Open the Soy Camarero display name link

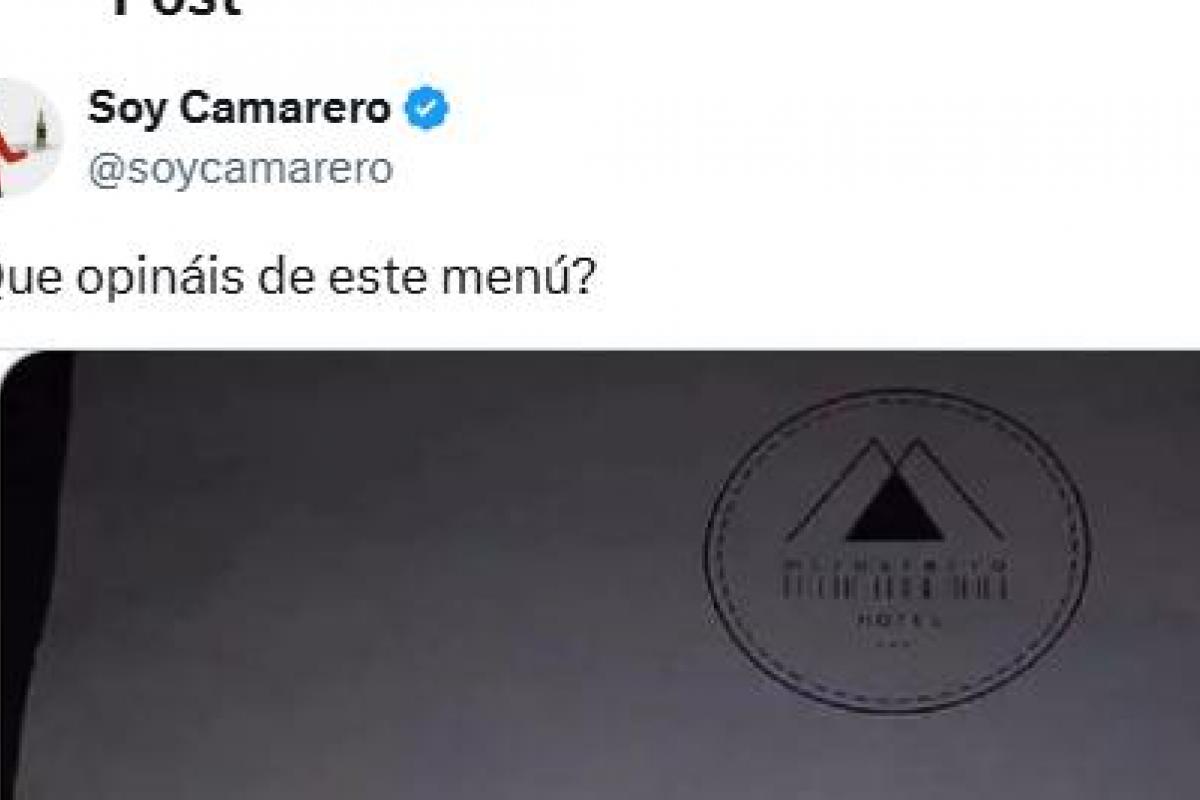tap(239, 109)
